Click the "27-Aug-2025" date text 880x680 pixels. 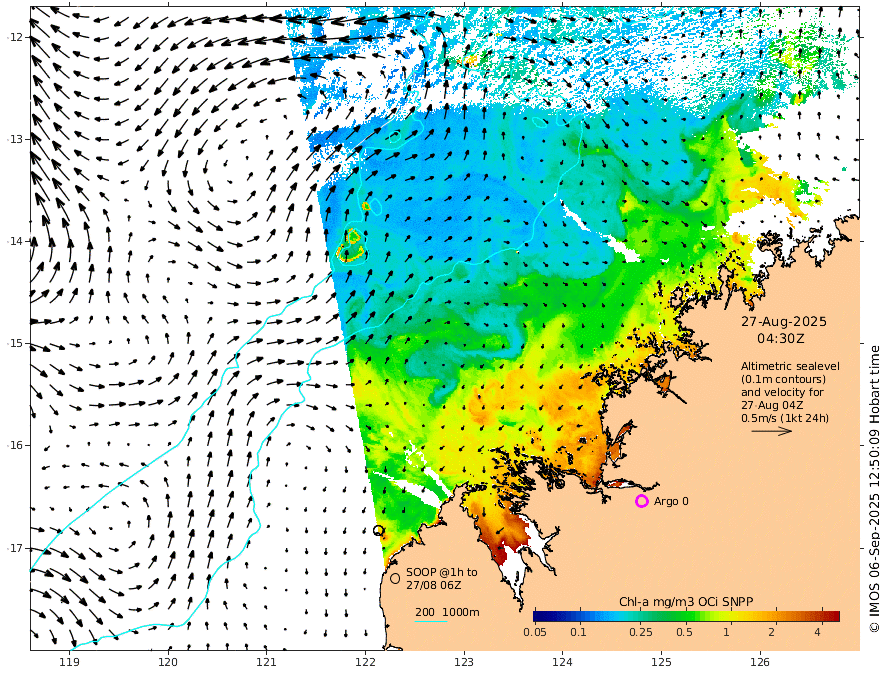783,321
